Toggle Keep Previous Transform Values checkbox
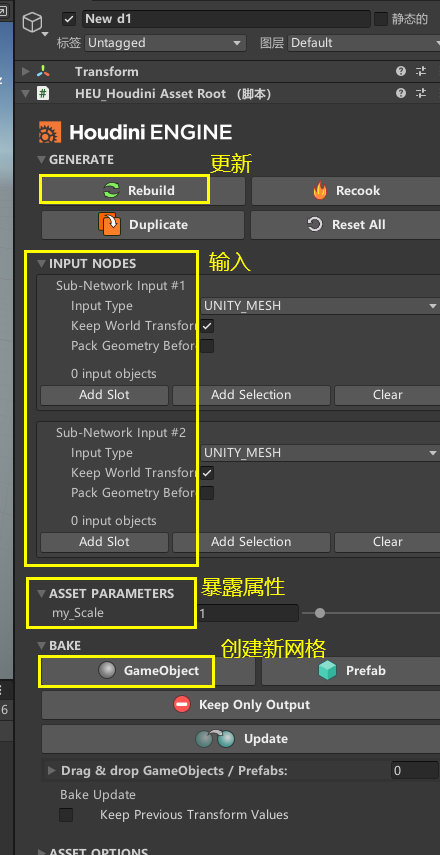The height and width of the screenshot is (855, 440). click(67, 815)
